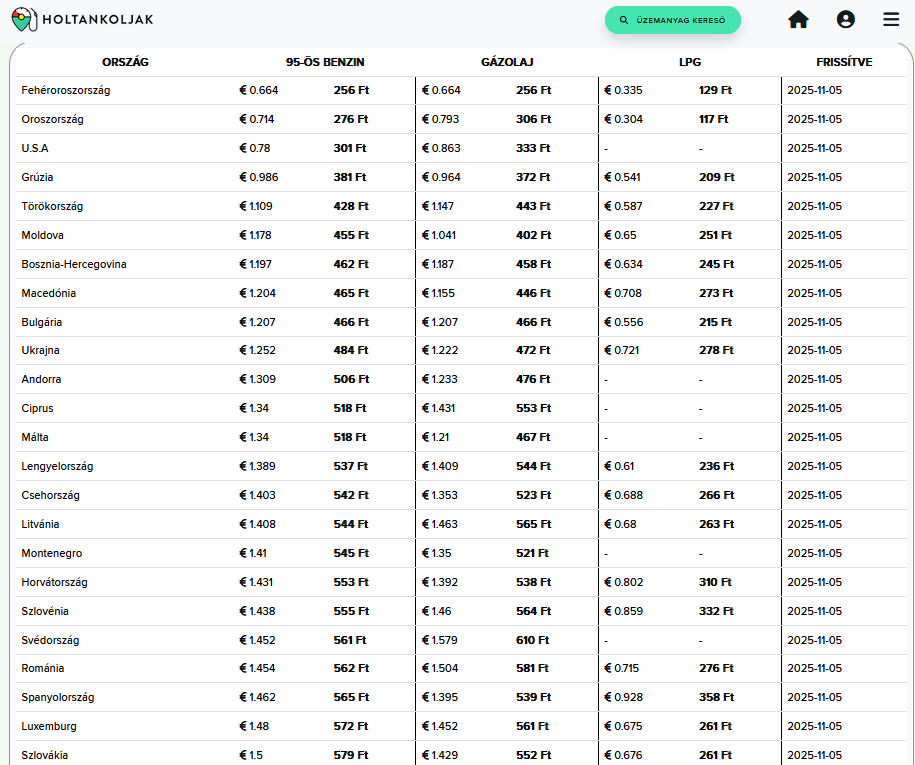Image resolution: width=915 pixels, height=765 pixels.
Task: Click the Holtankoljak logo
Action: (83, 19)
